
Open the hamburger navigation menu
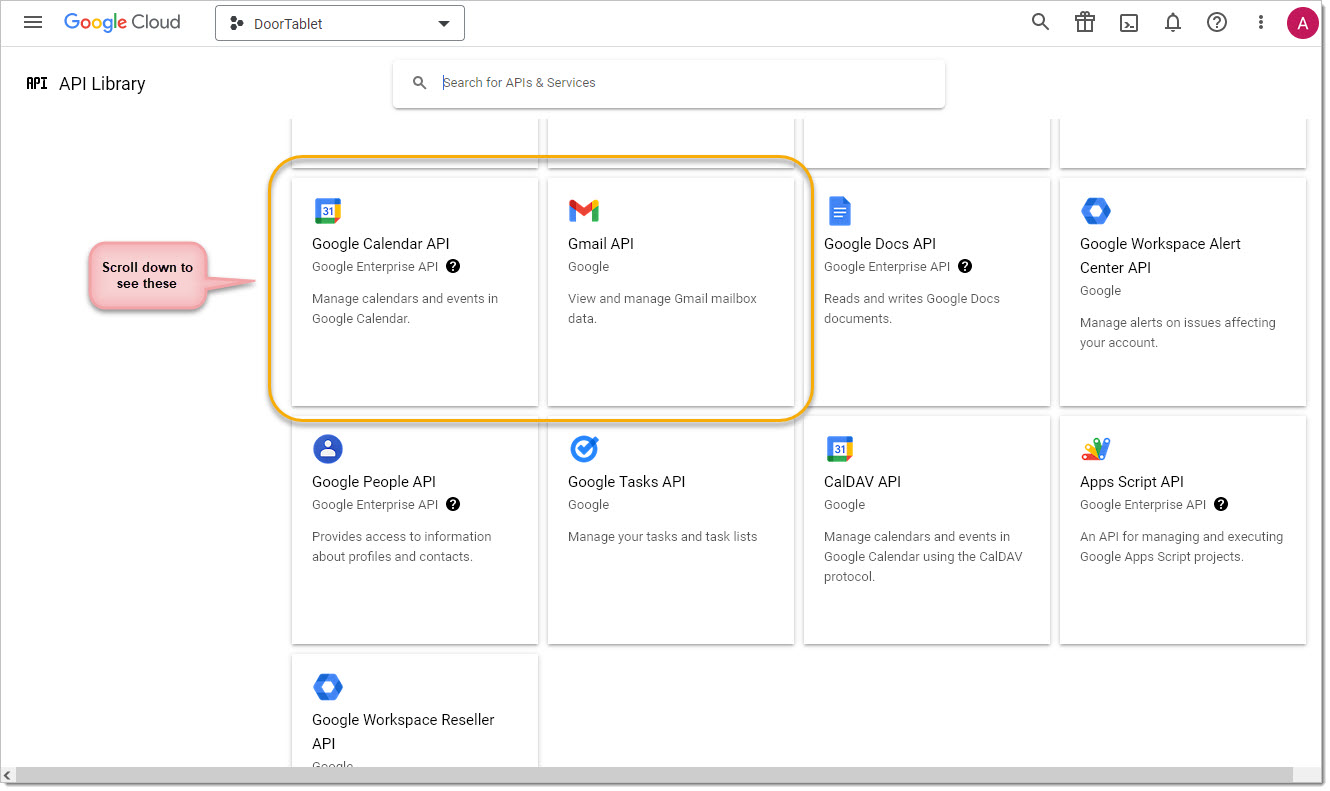[x=33, y=23]
